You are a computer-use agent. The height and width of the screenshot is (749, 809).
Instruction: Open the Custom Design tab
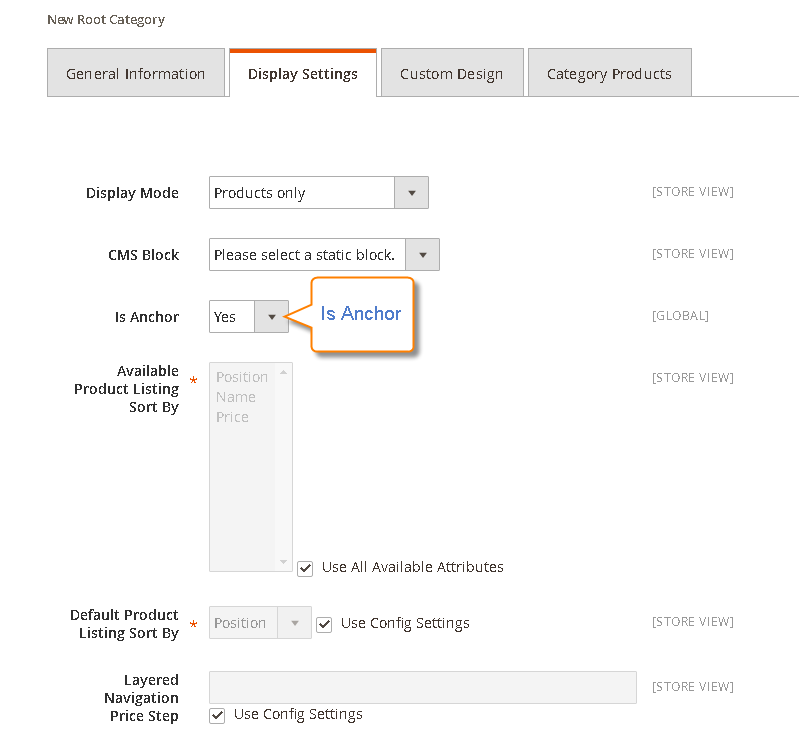[x=451, y=72]
